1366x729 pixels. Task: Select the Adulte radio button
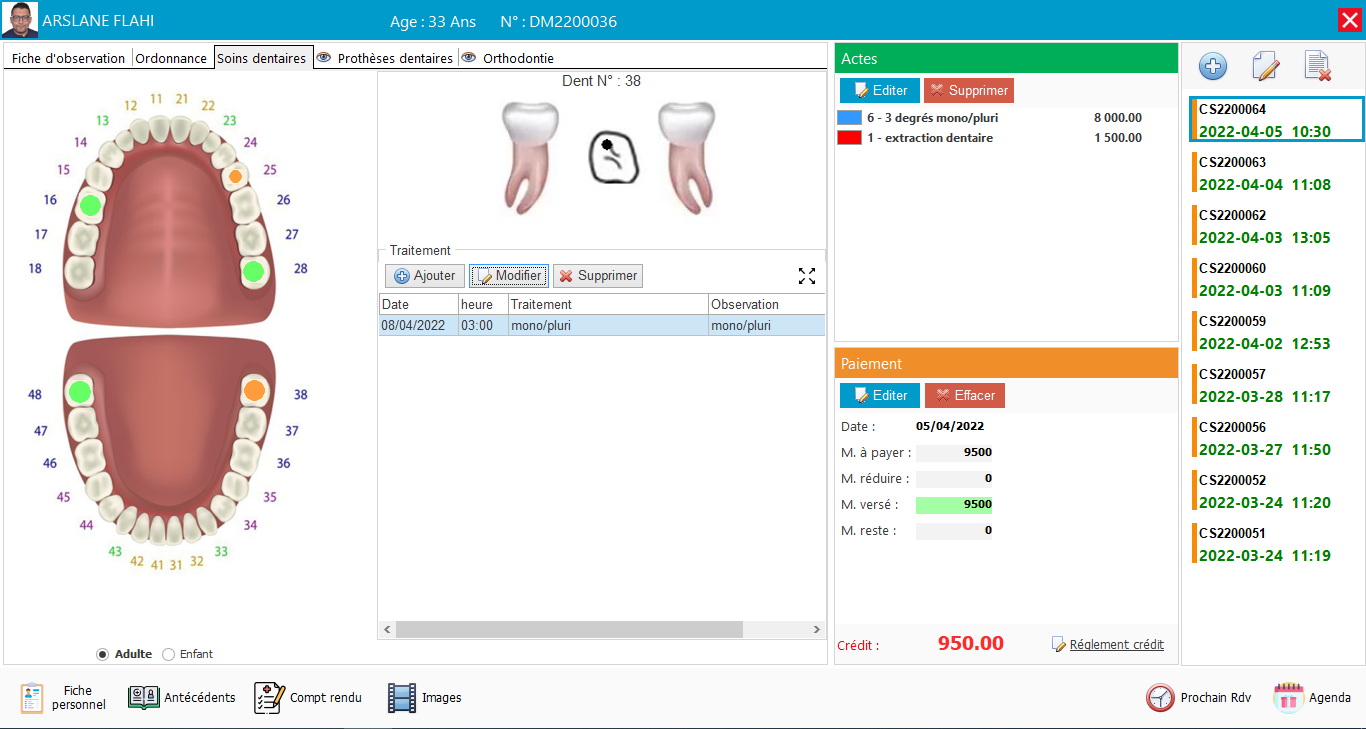pyautogui.click(x=102, y=654)
